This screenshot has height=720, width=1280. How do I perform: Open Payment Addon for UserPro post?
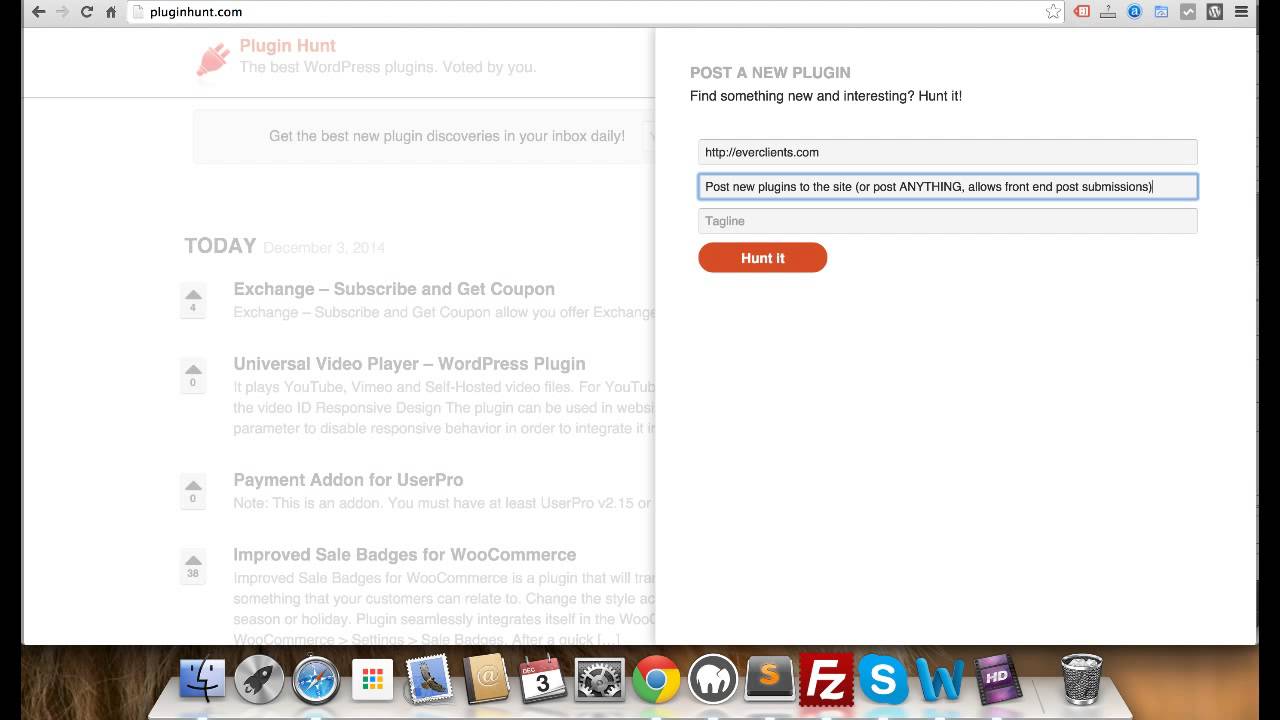click(x=348, y=480)
